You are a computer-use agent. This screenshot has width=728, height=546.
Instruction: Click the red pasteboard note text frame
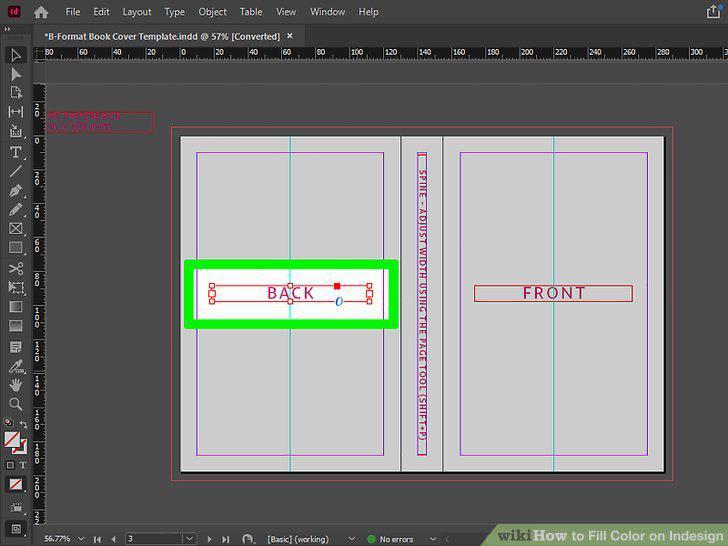100,122
